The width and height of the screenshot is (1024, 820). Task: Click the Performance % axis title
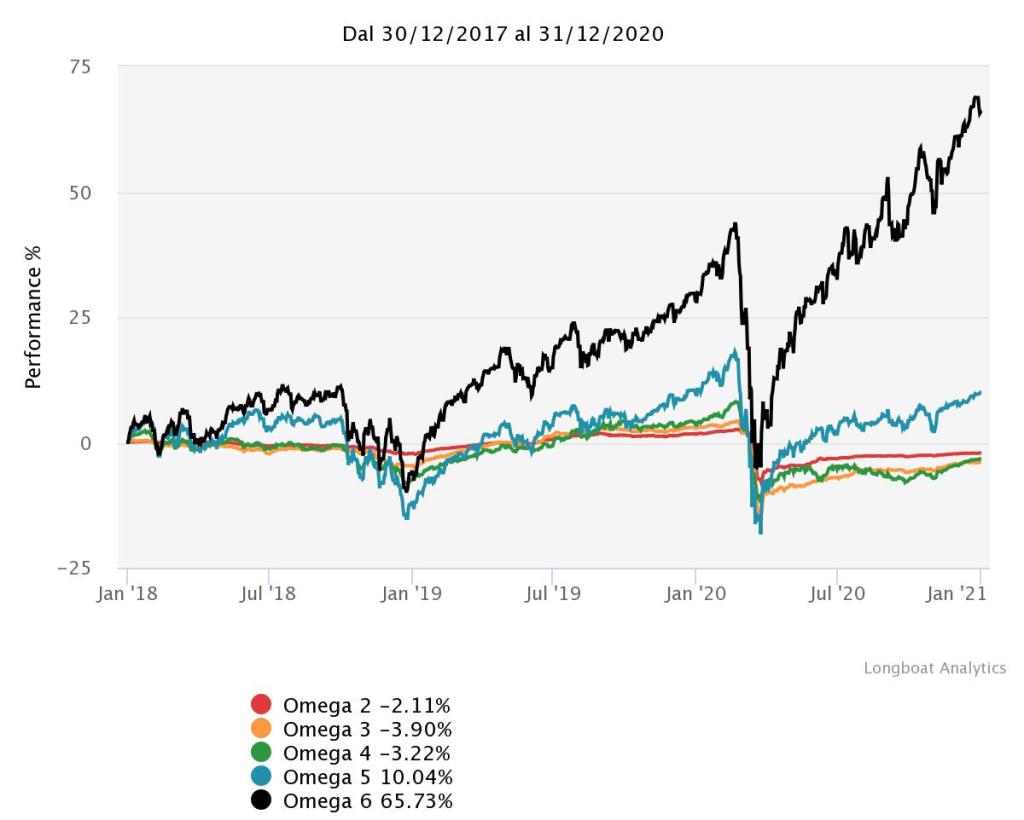pos(33,317)
